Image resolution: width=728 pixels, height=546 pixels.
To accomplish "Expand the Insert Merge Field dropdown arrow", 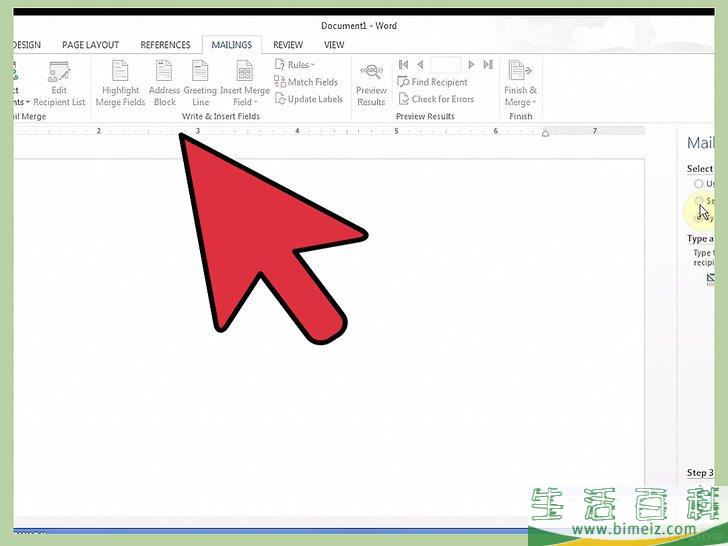I will tap(255, 102).
